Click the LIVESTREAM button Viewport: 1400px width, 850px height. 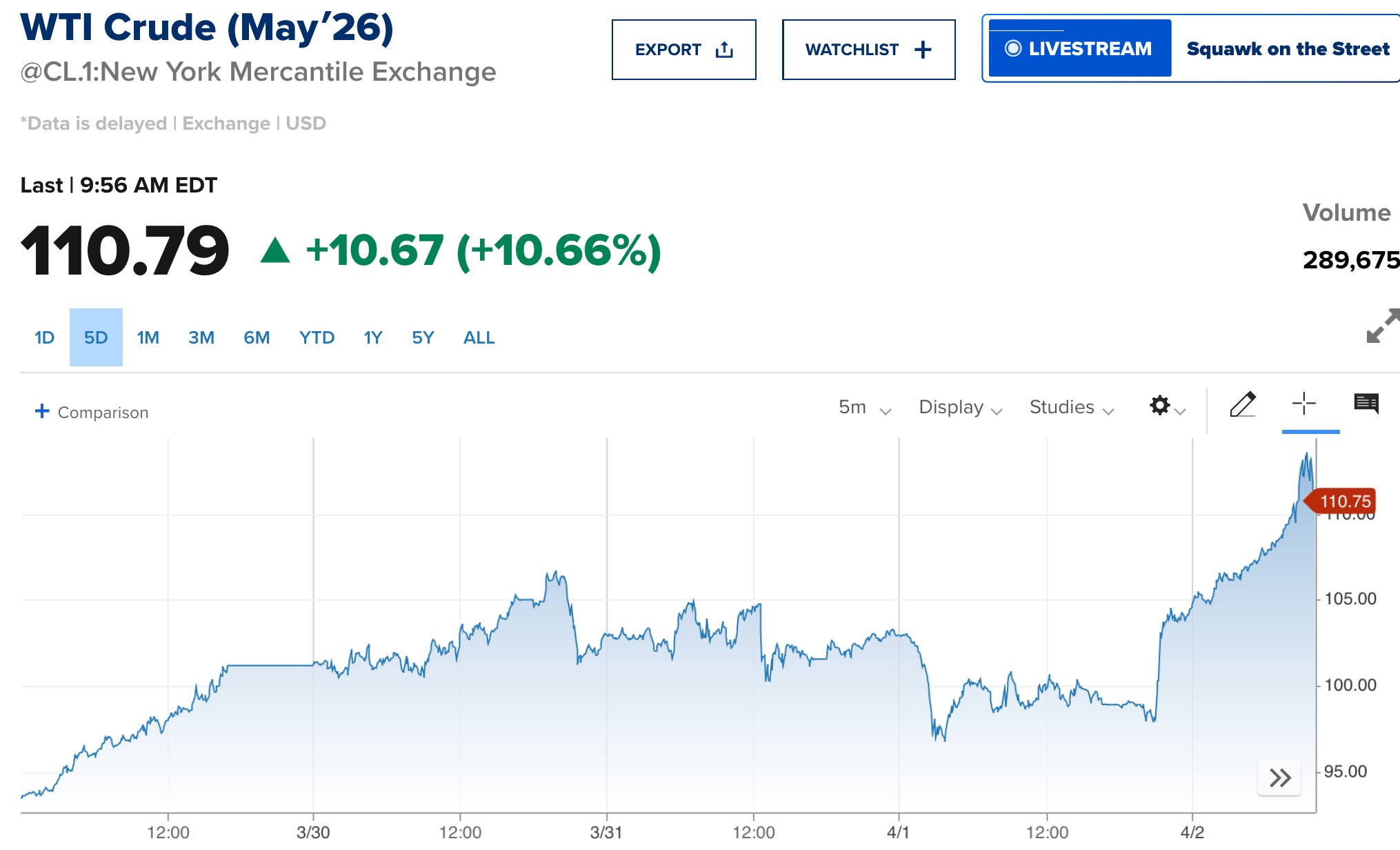click(x=1079, y=48)
